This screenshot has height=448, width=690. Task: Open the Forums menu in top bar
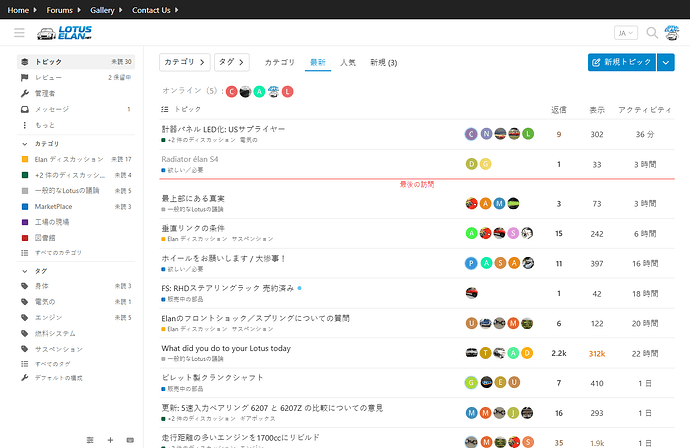click(x=63, y=10)
